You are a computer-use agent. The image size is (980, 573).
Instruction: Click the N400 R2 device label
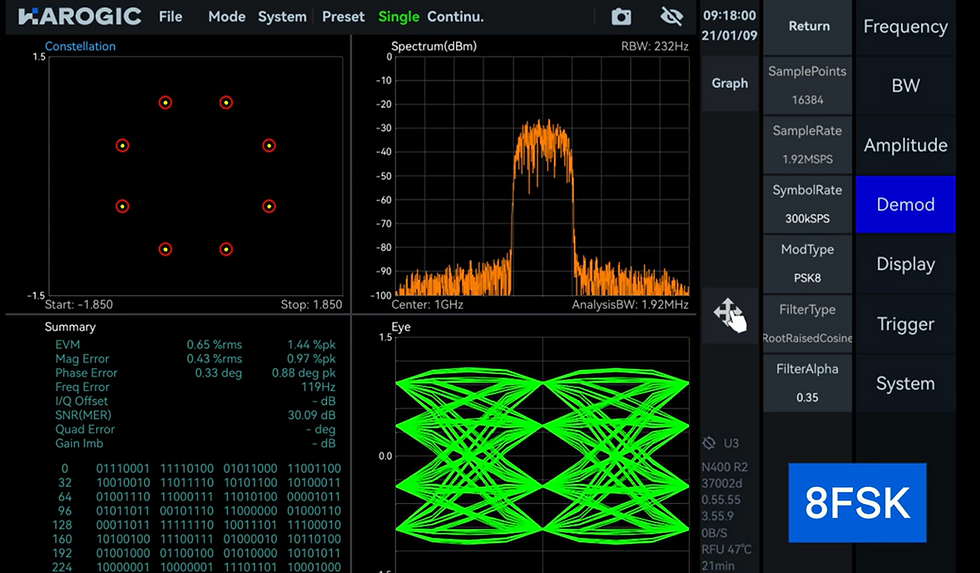pos(724,467)
